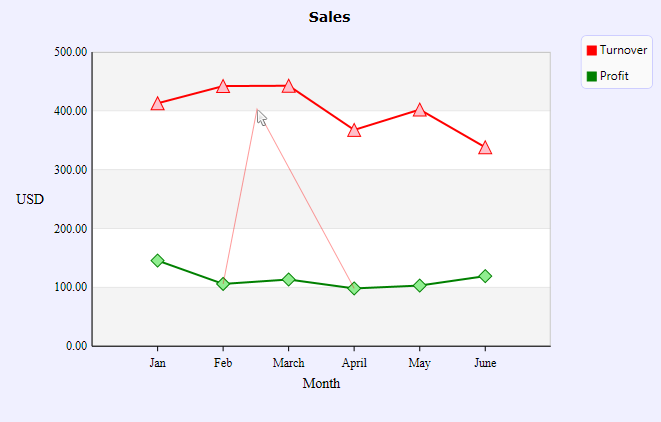Select the Profit diamond marker for April

(x=354, y=288)
